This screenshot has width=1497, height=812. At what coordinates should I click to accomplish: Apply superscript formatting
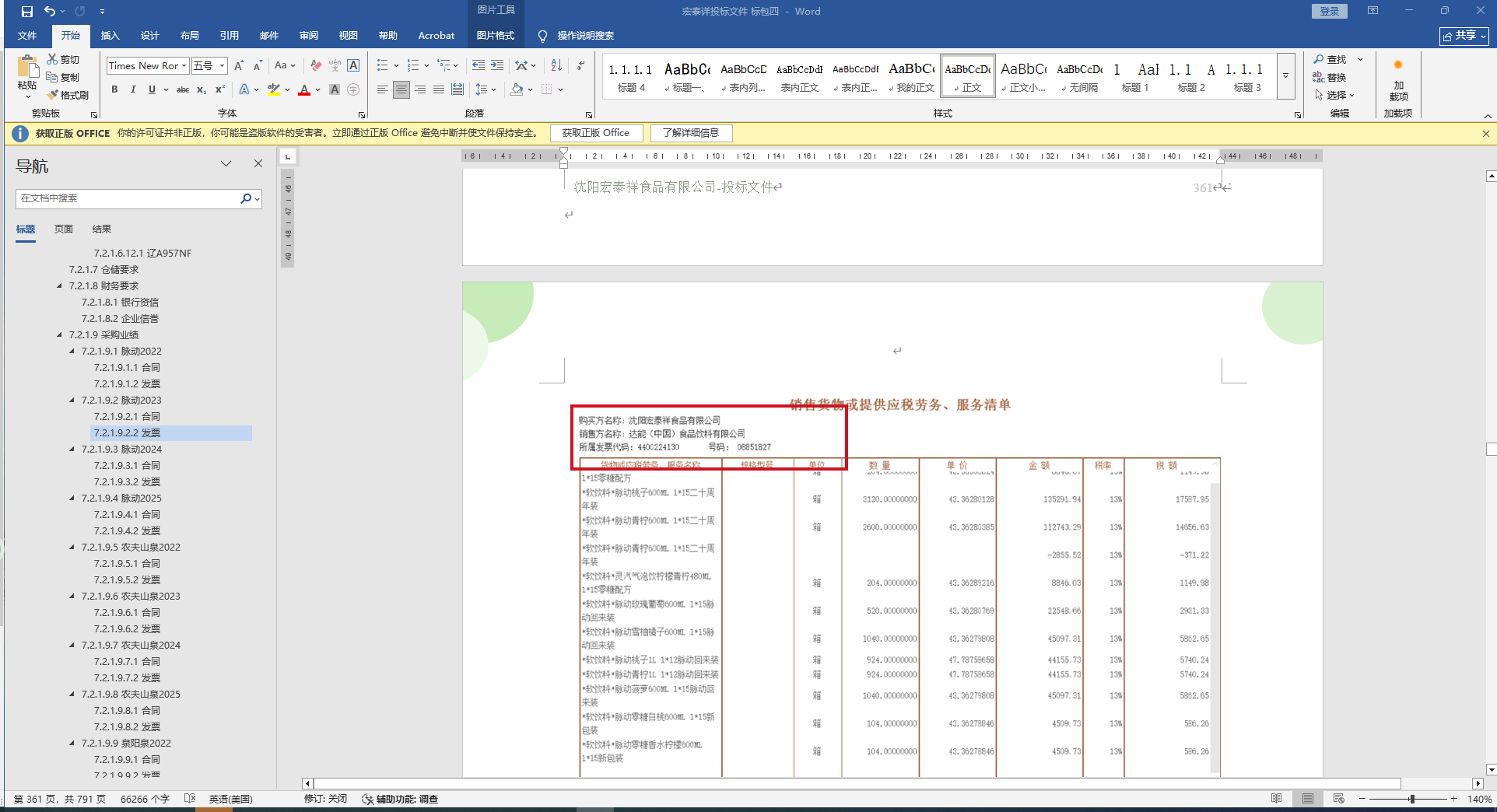(220, 90)
